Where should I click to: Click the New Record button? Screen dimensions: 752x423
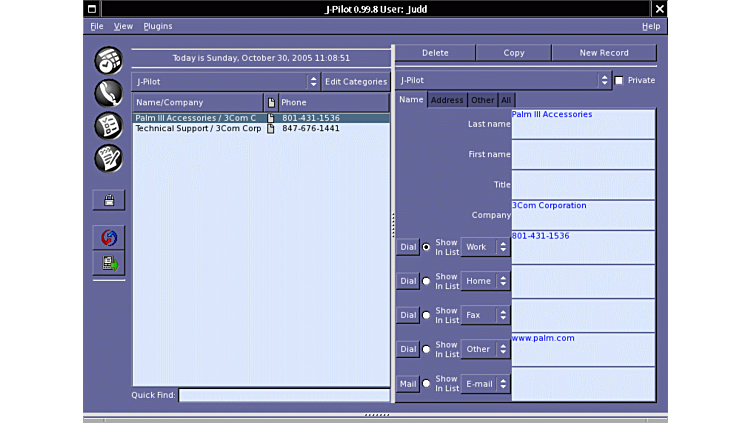[x=604, y=53]
